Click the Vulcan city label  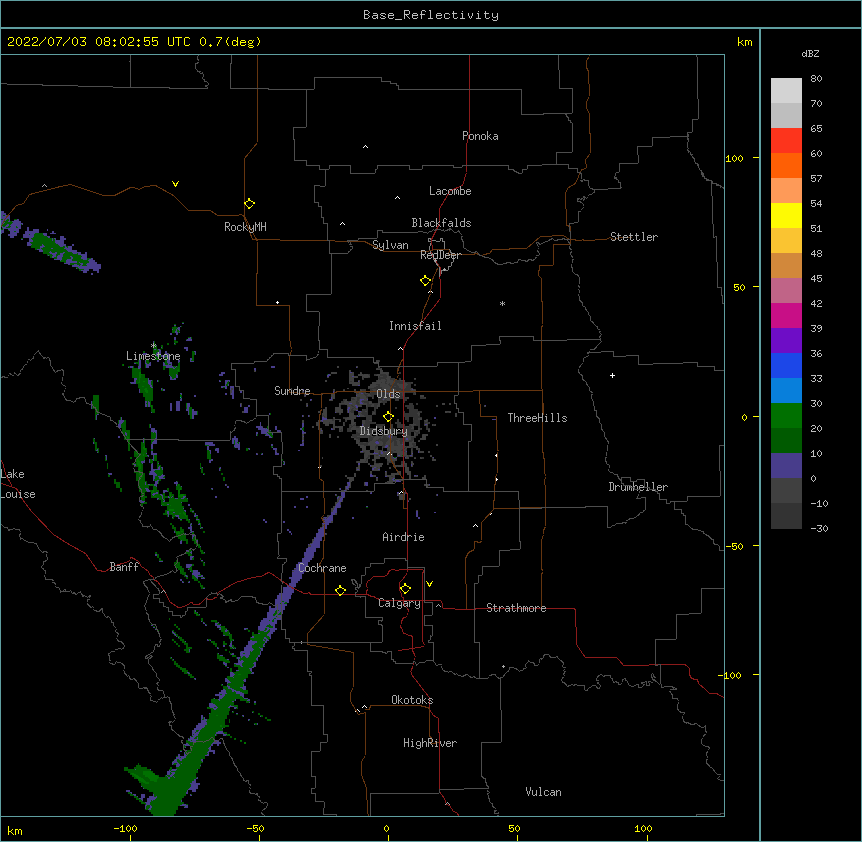coord(543,792)
